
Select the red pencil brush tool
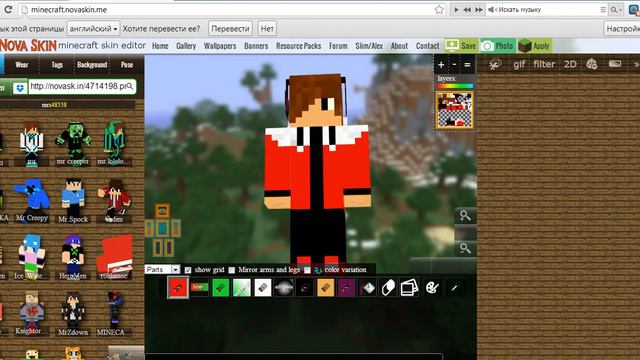[178, 287]
